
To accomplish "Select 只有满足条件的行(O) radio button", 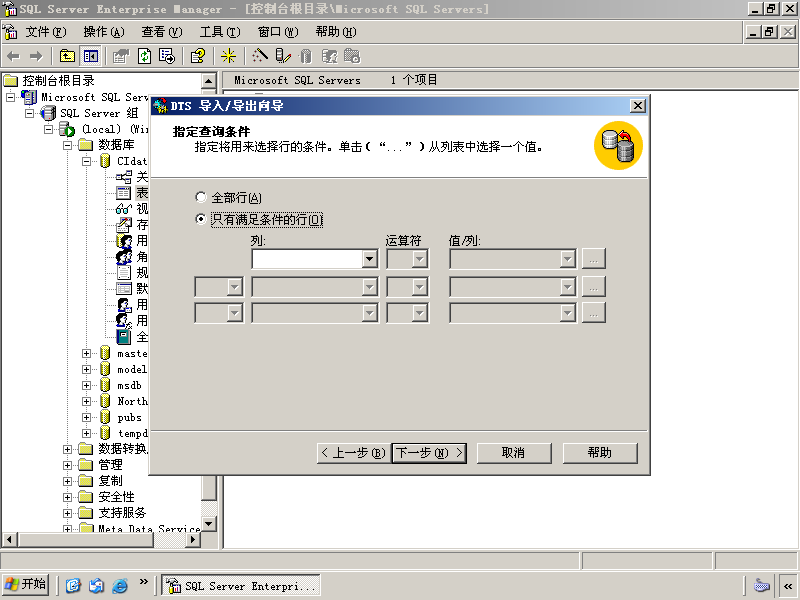I will [x=201, y=219].
